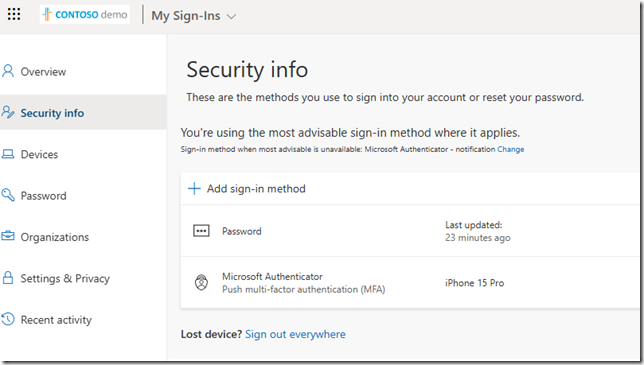Screen dimensions: 644x365
Task: Click the 'Lost device?' text
Action: pyautogui.click(x=212, y=334)
